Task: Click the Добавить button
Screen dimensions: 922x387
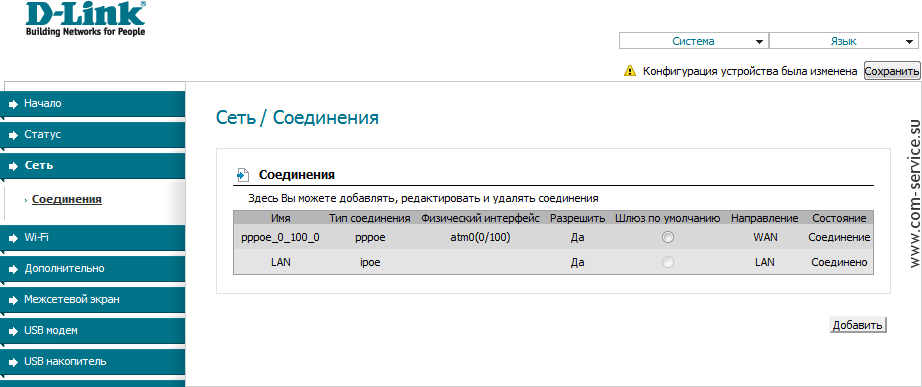Action: tap(858, 325)
